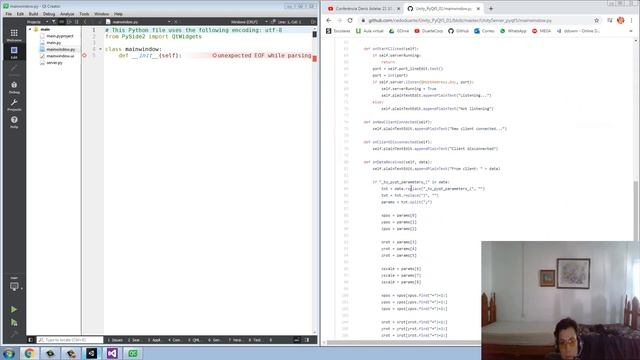Click the green Run button

[x=14, y=309]
